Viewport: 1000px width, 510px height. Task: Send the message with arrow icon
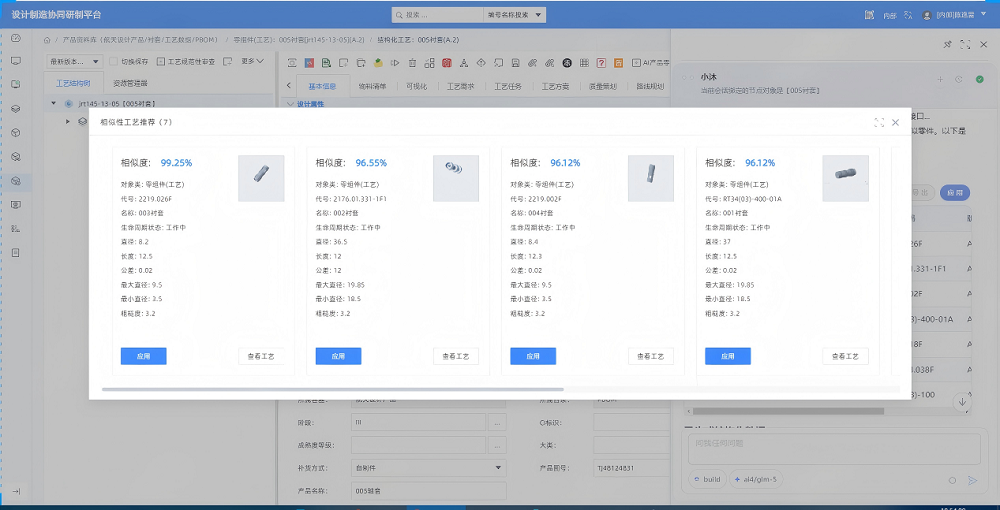(x=973, y=480)
